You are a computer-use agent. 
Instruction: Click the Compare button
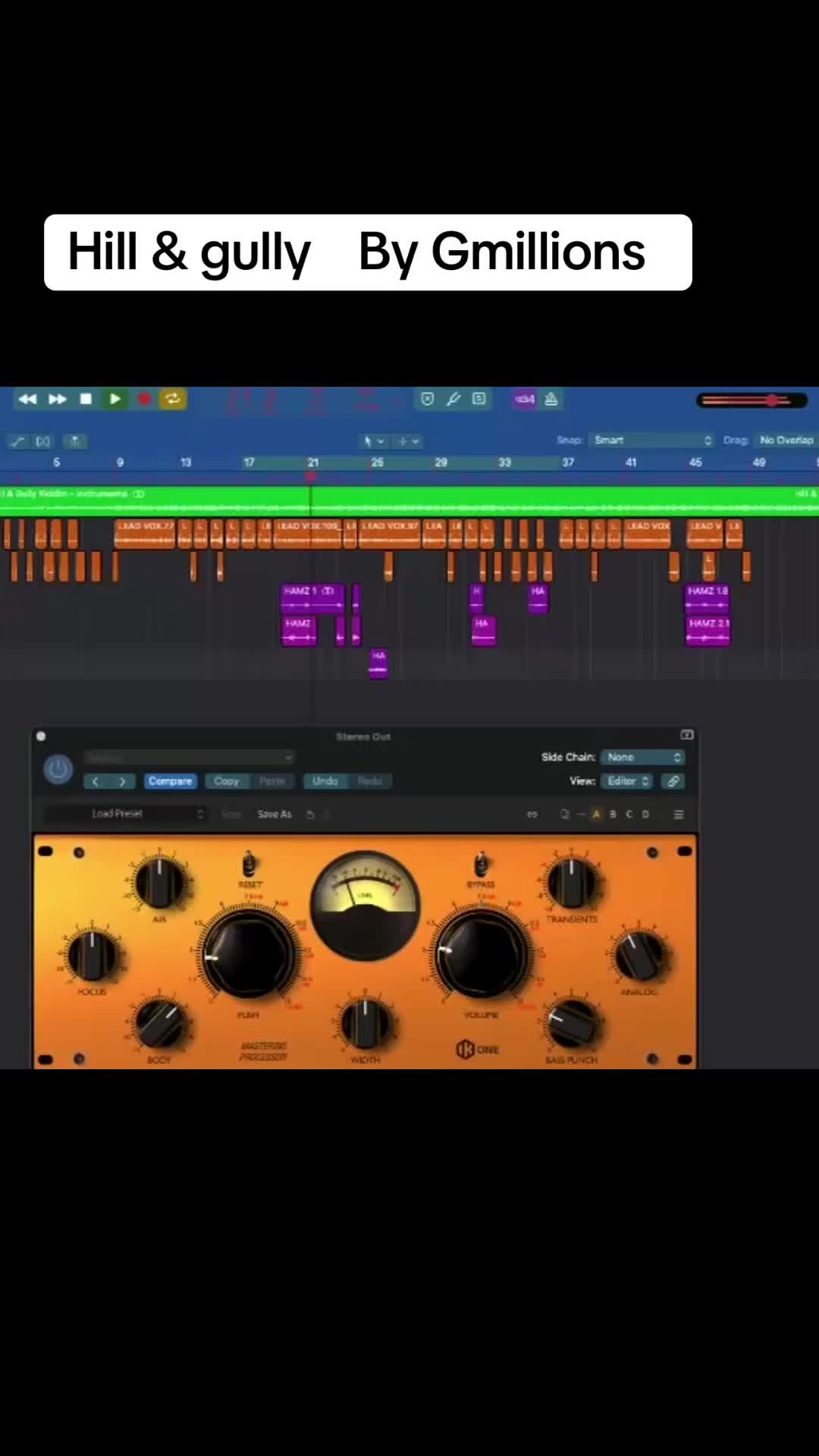(170, 781)
